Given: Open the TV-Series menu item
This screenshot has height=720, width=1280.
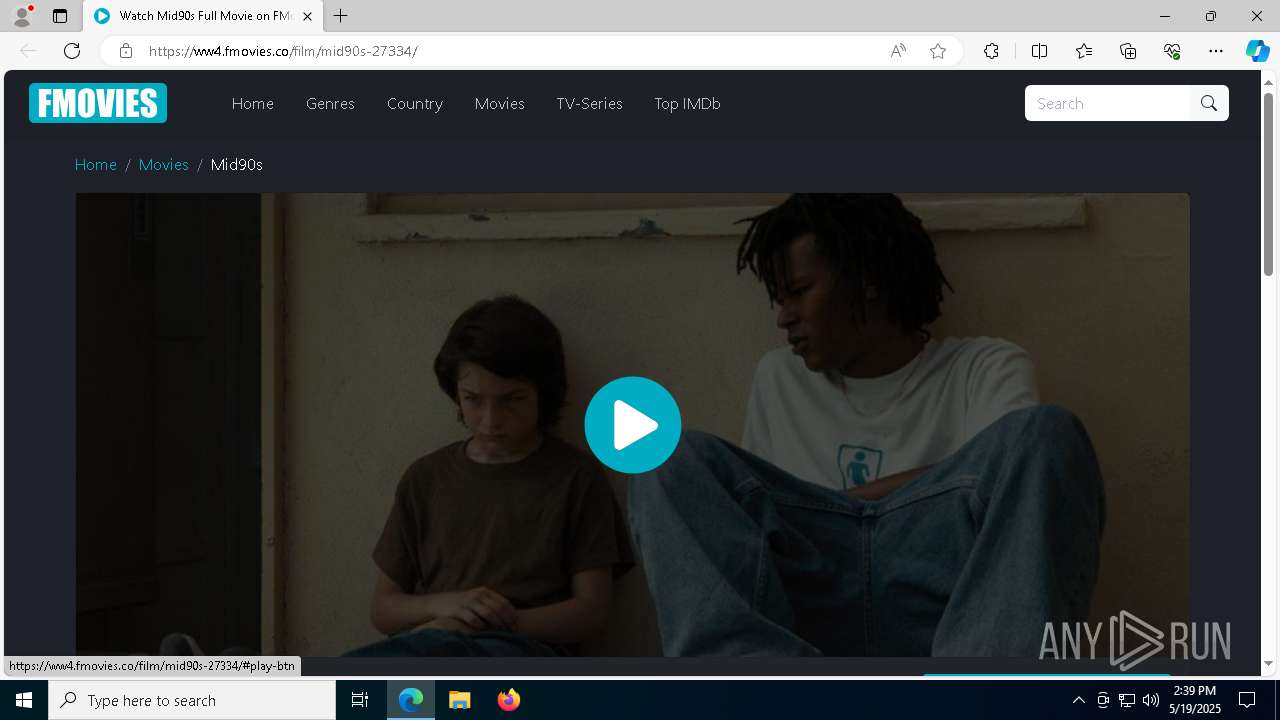Looking at the screenshot, I should coord(590,103).
